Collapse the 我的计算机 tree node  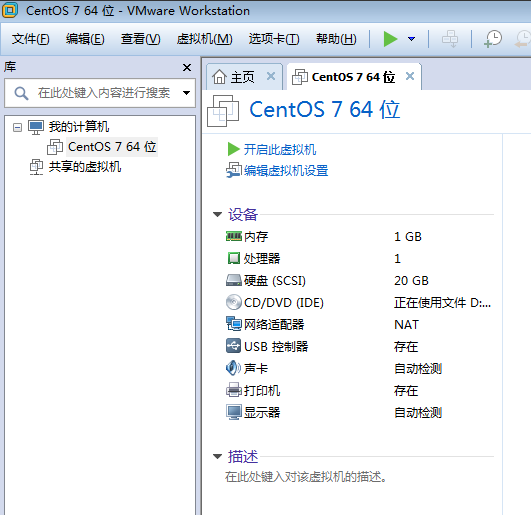pyautogui.click(x=17, y=127)
